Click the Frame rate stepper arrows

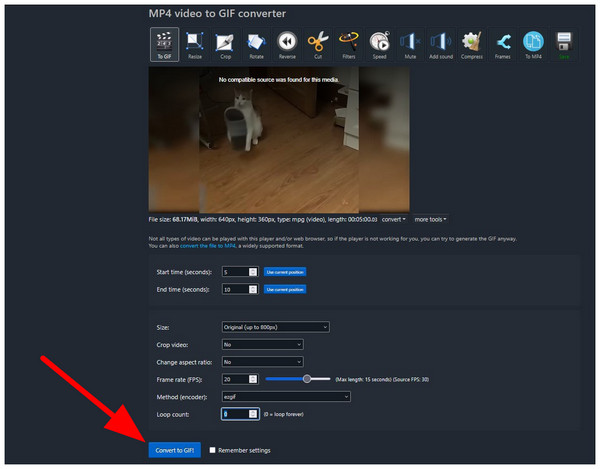[x=253, y=379]
